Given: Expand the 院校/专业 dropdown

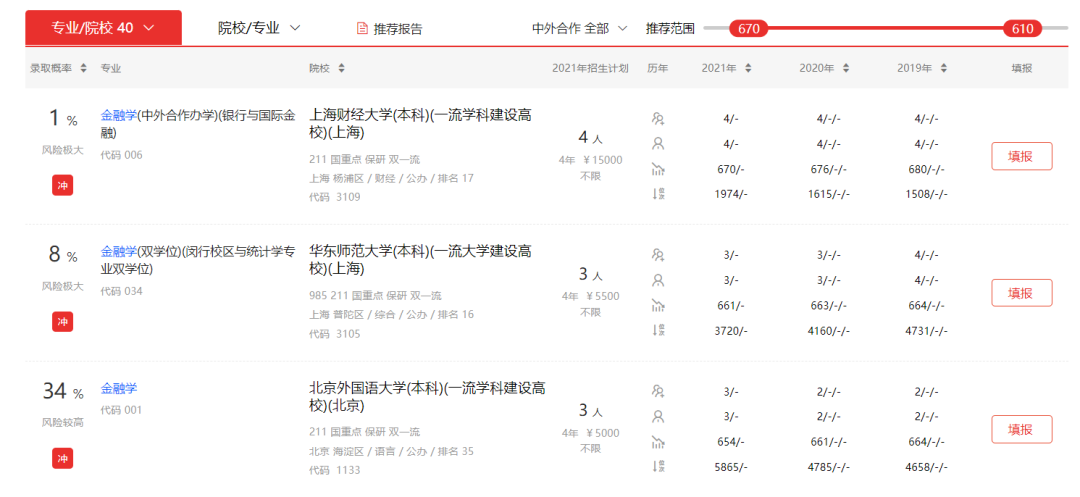Looking at the screenshot, I should pos(259,28).
